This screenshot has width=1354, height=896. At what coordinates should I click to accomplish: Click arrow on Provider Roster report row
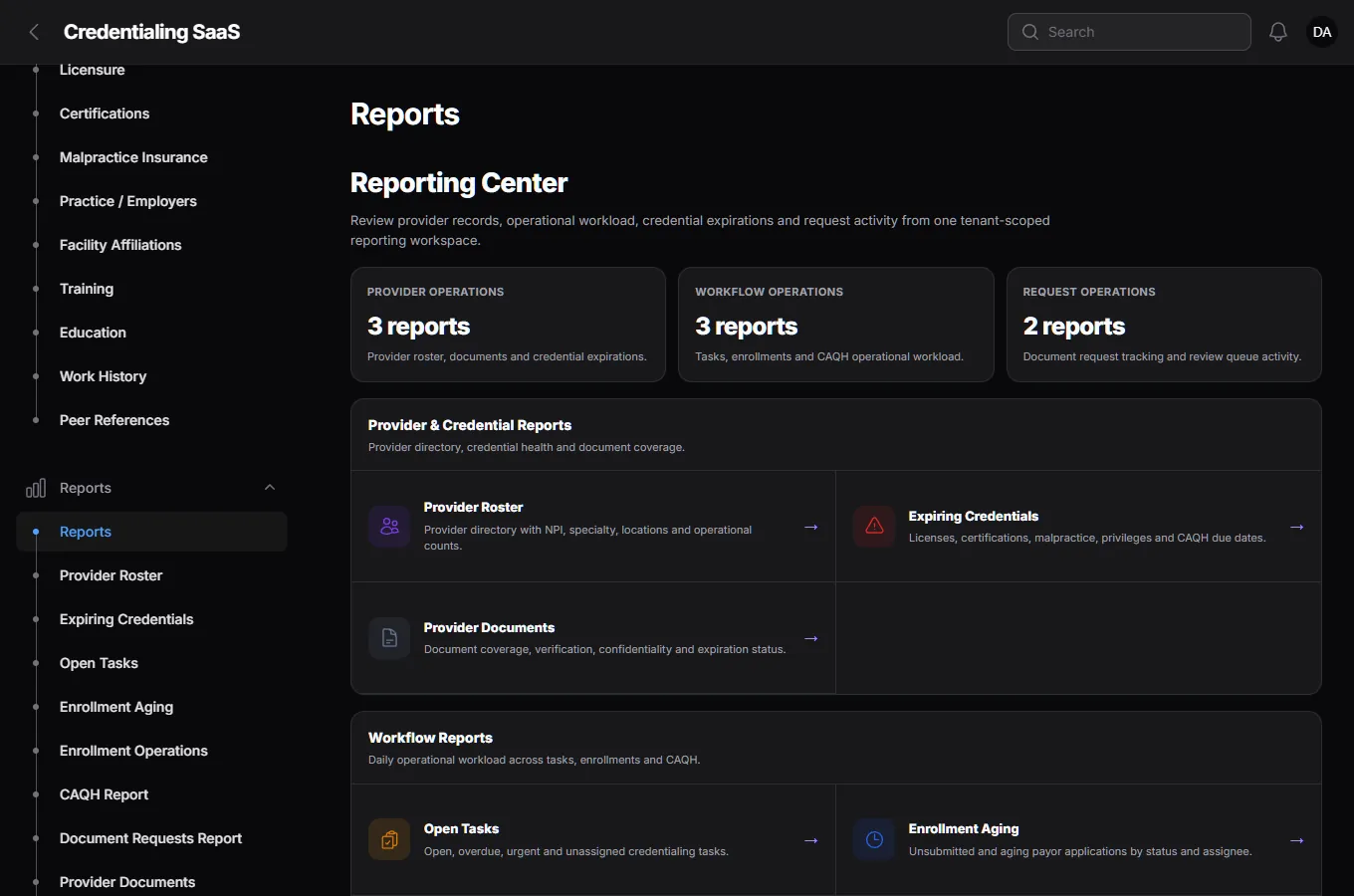click(811, 527)
